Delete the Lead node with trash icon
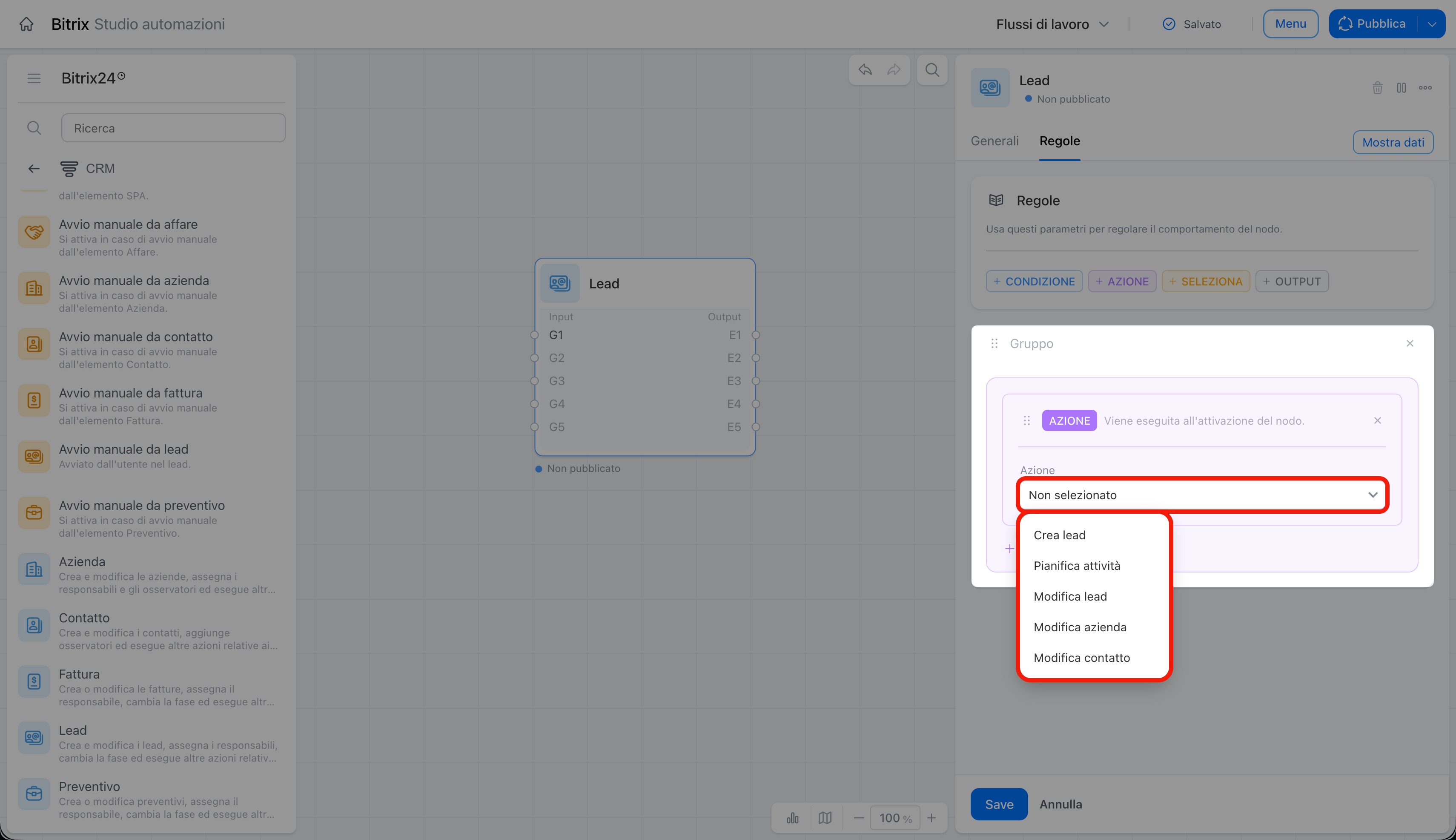Image resolution: width=1456 pixels, height=840 pixels. point(1378,88)
